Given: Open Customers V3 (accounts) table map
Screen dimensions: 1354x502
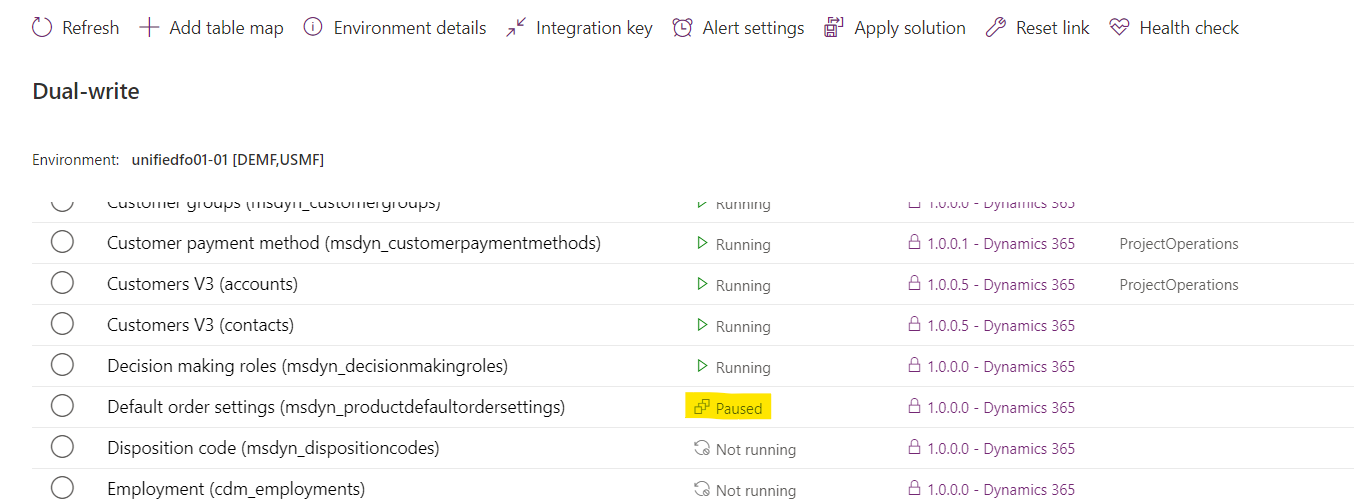Looking at the screenshot, I should 202,284.
